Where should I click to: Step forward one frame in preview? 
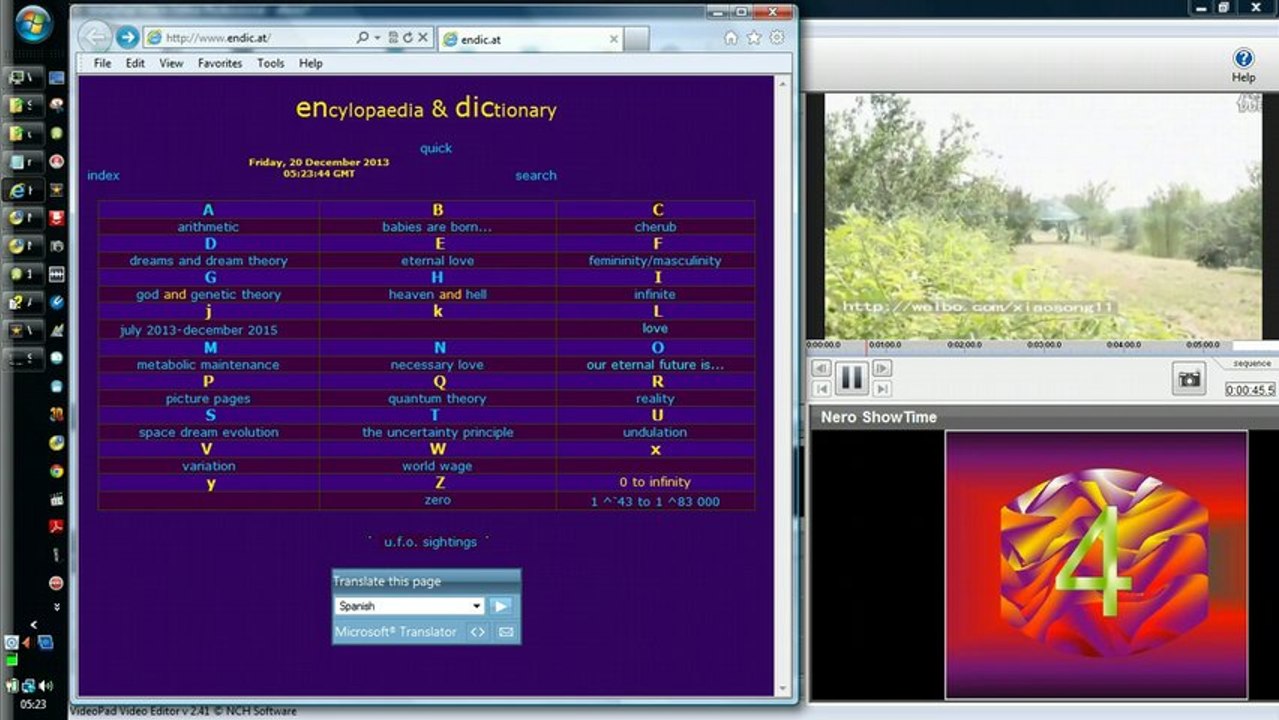coord(882,369)
